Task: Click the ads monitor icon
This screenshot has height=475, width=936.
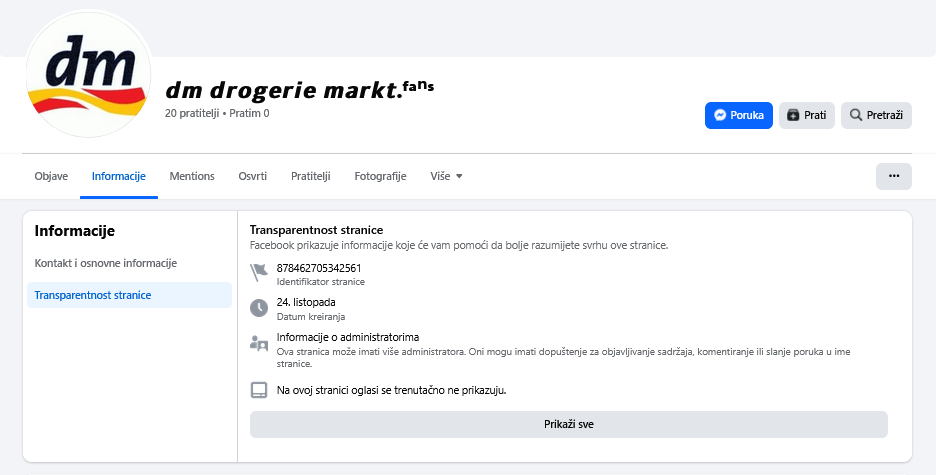Action: 259,390
